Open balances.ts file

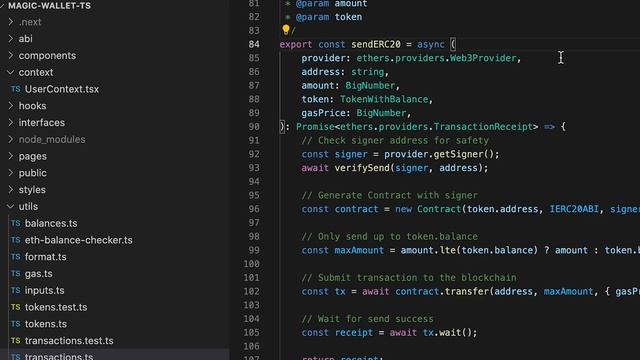[x=51, y=223]
